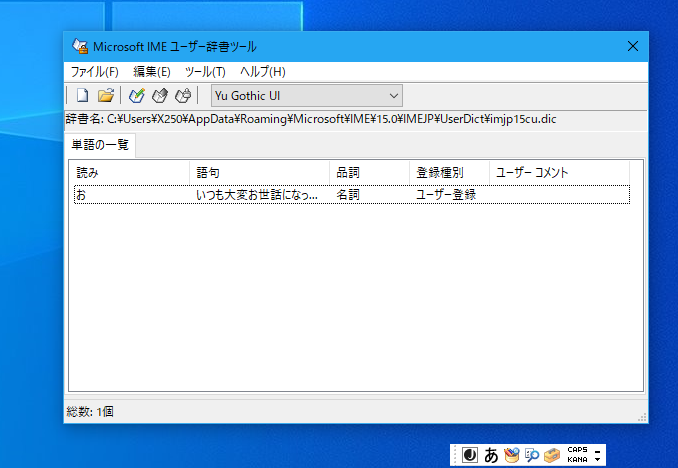Select the 単語の一覧 tab
The image size is (678, 468).
coord(100,145)
